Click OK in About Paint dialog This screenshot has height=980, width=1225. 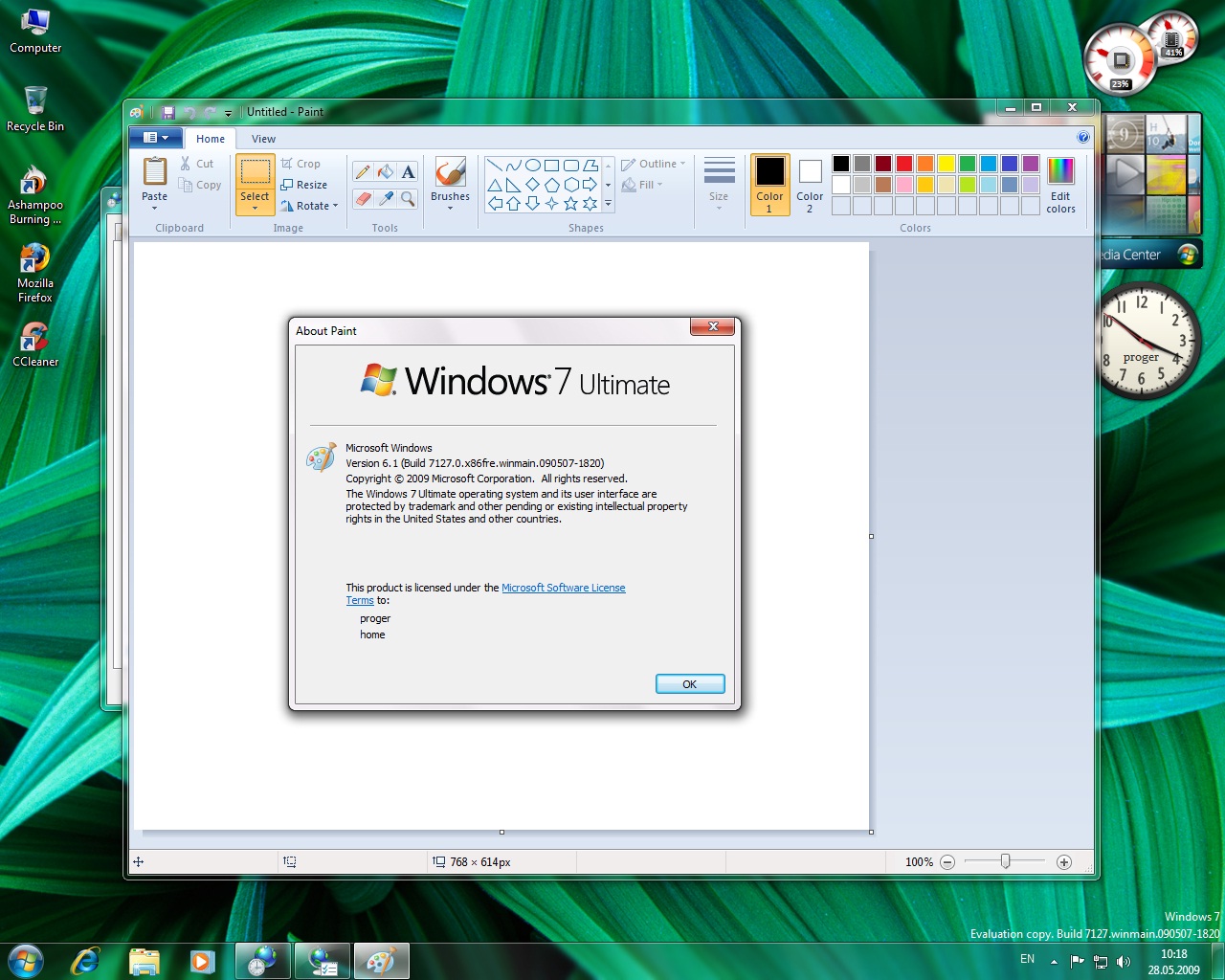coord(690,684)
